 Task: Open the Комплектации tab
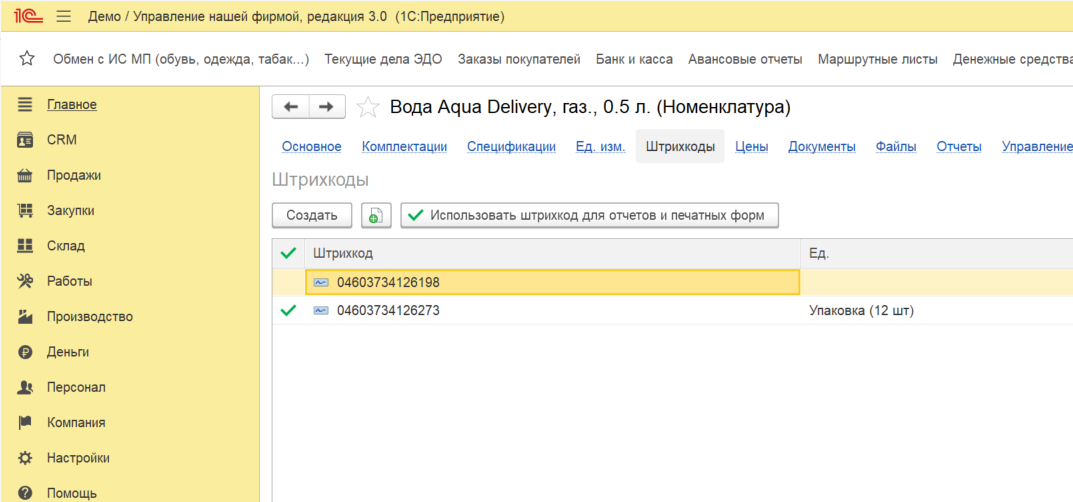click(404, 146)
